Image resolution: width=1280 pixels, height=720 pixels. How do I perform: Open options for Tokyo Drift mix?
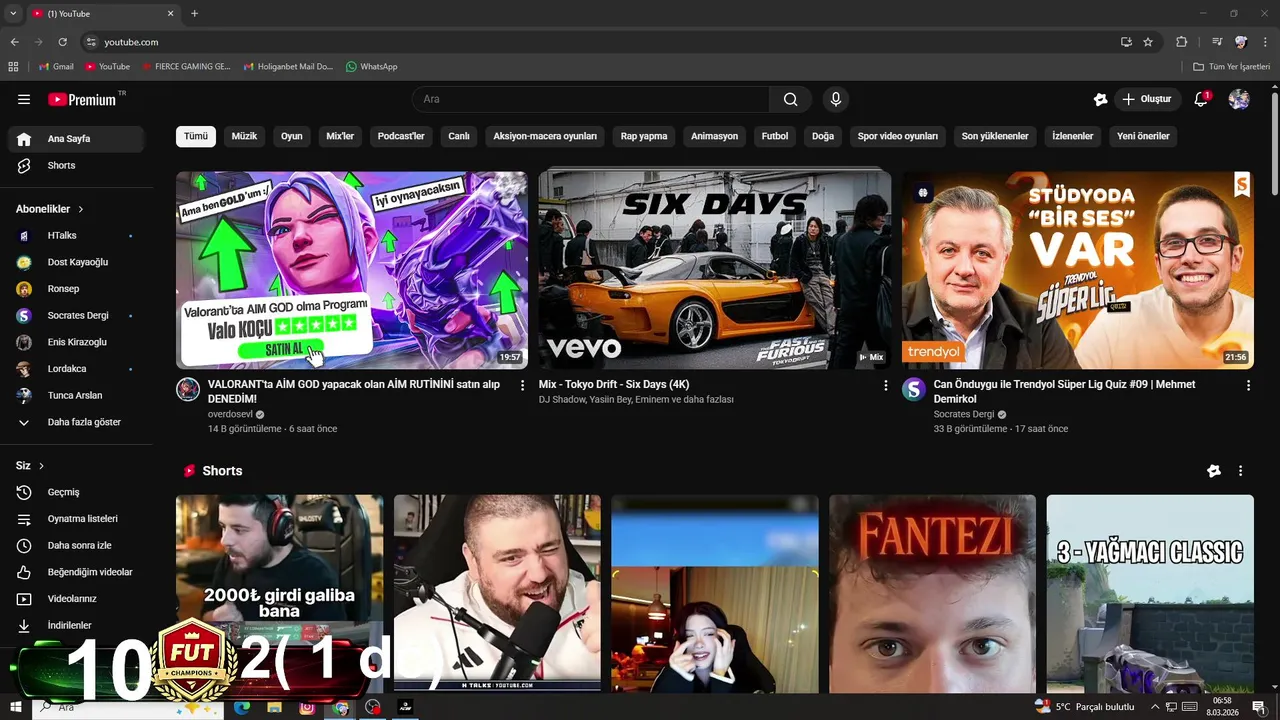[885, 385]
